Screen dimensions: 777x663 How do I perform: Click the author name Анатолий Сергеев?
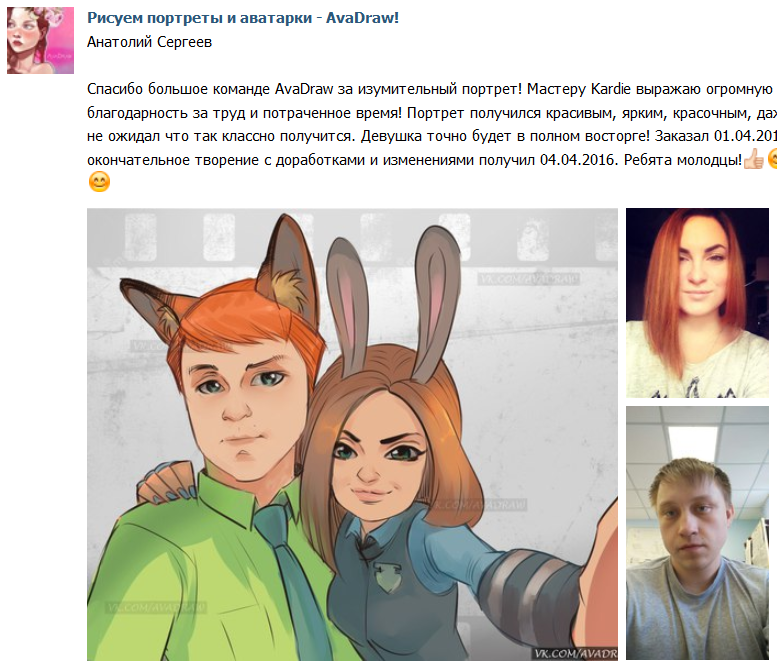[x=150, y=42]
